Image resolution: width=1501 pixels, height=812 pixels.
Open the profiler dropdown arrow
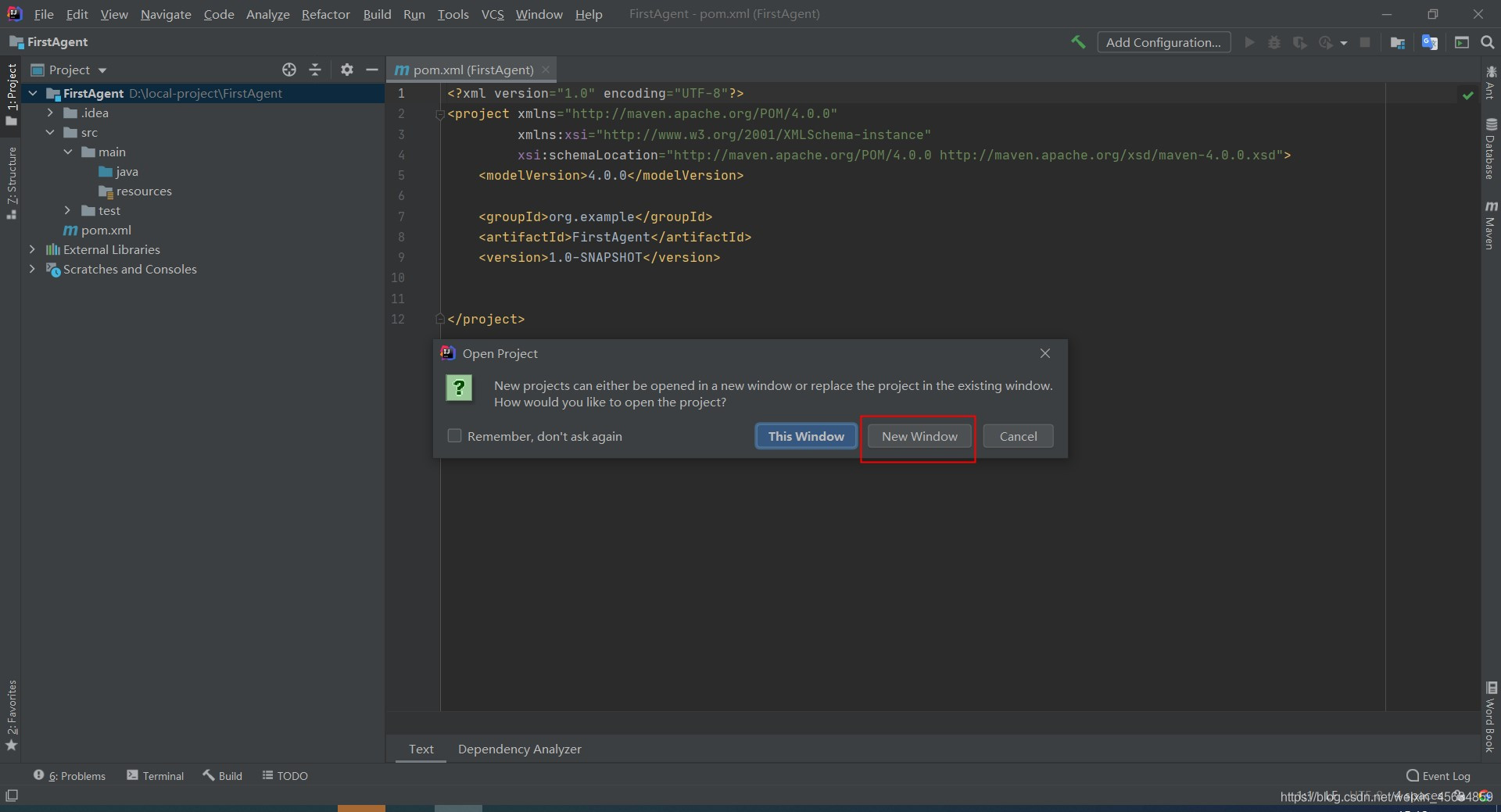click(1344, 43)
